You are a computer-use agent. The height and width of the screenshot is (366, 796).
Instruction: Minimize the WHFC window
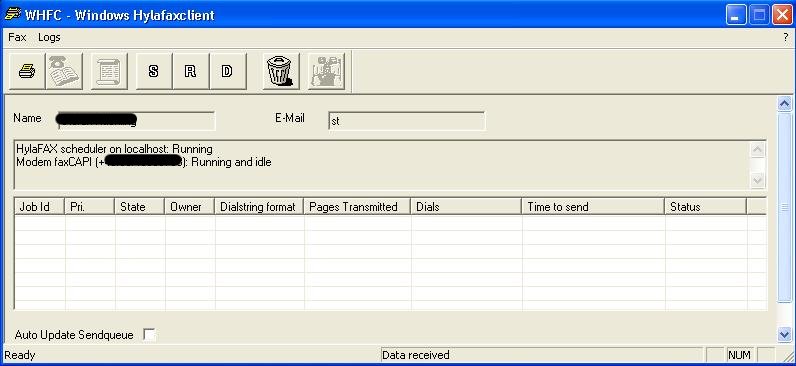point(735,15)
